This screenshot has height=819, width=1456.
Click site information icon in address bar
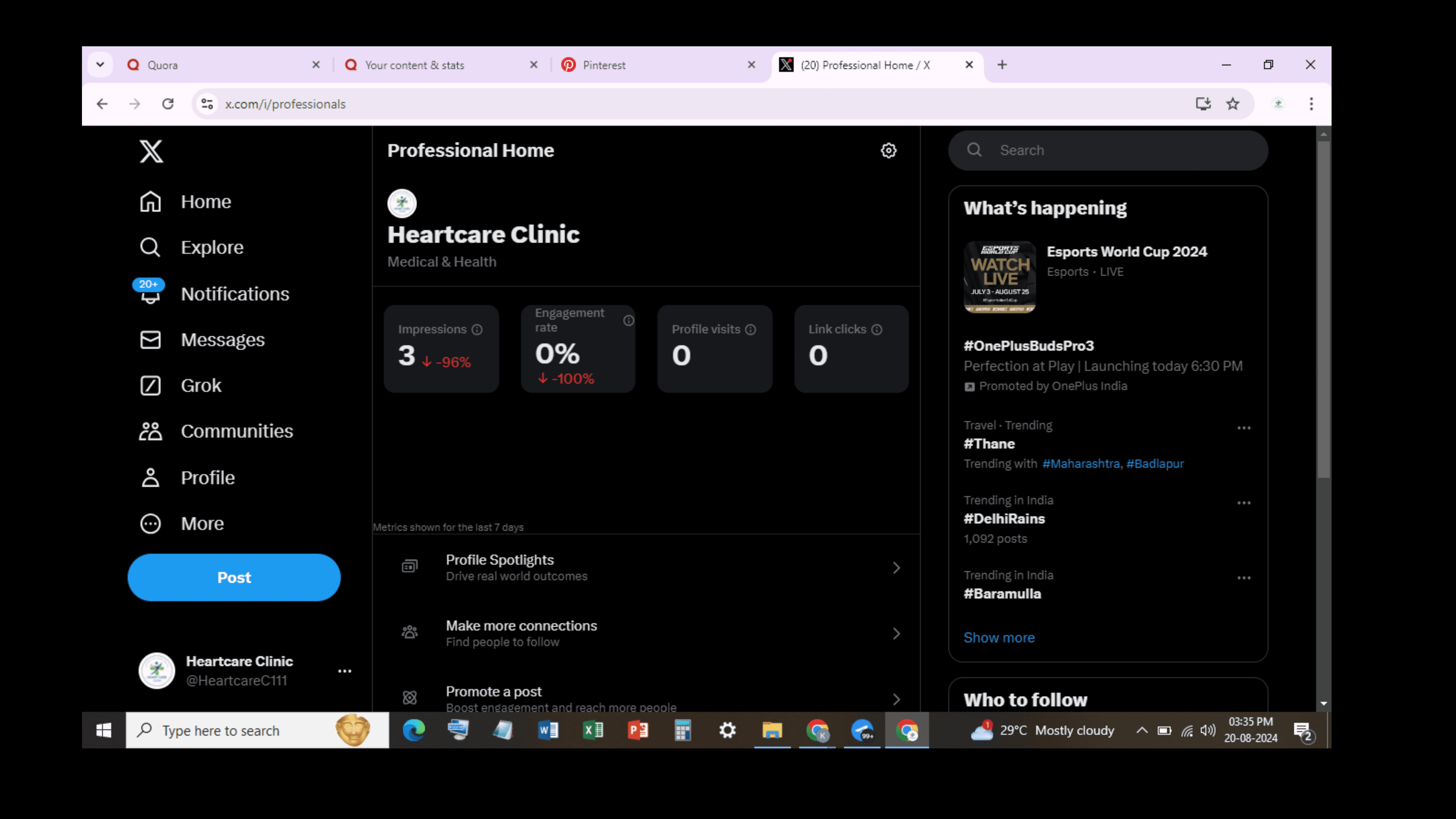pos(207,104)
